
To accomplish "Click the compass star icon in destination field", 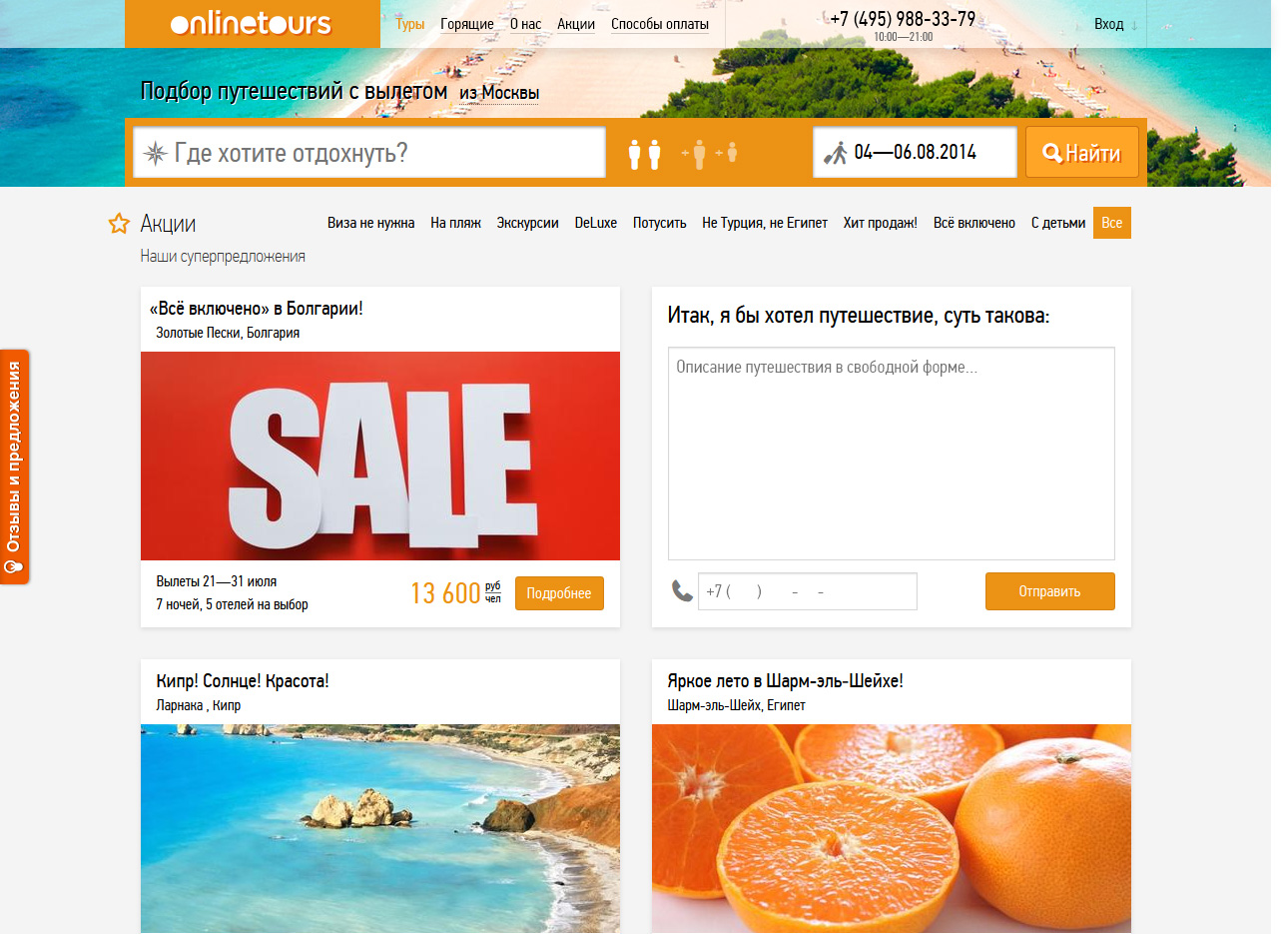I will click(155, 153).
